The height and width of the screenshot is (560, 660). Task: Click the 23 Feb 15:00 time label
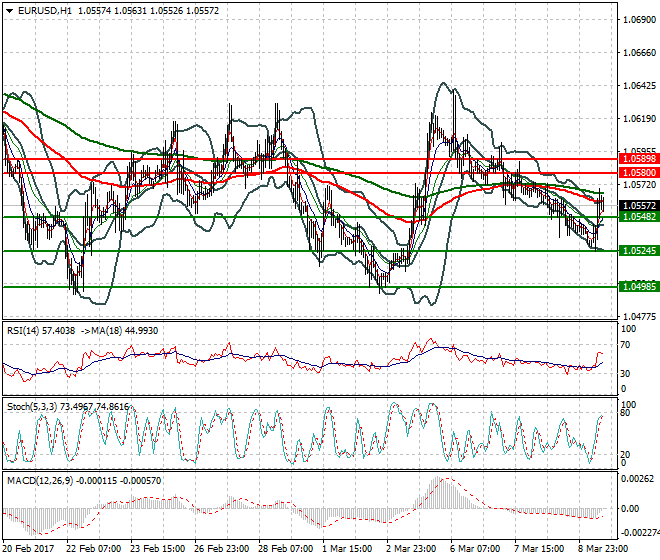point(157,549)
